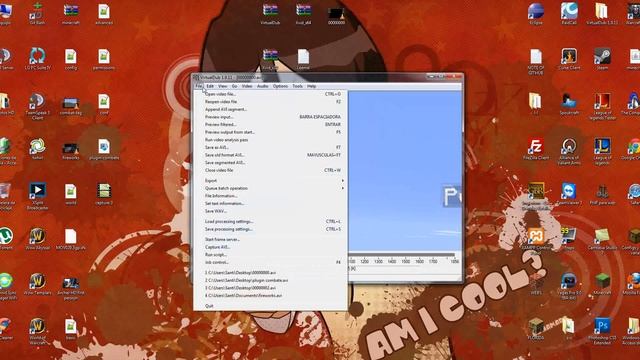640x360 pixels.
Task: Select Close video file
Action: coord(270,170)
